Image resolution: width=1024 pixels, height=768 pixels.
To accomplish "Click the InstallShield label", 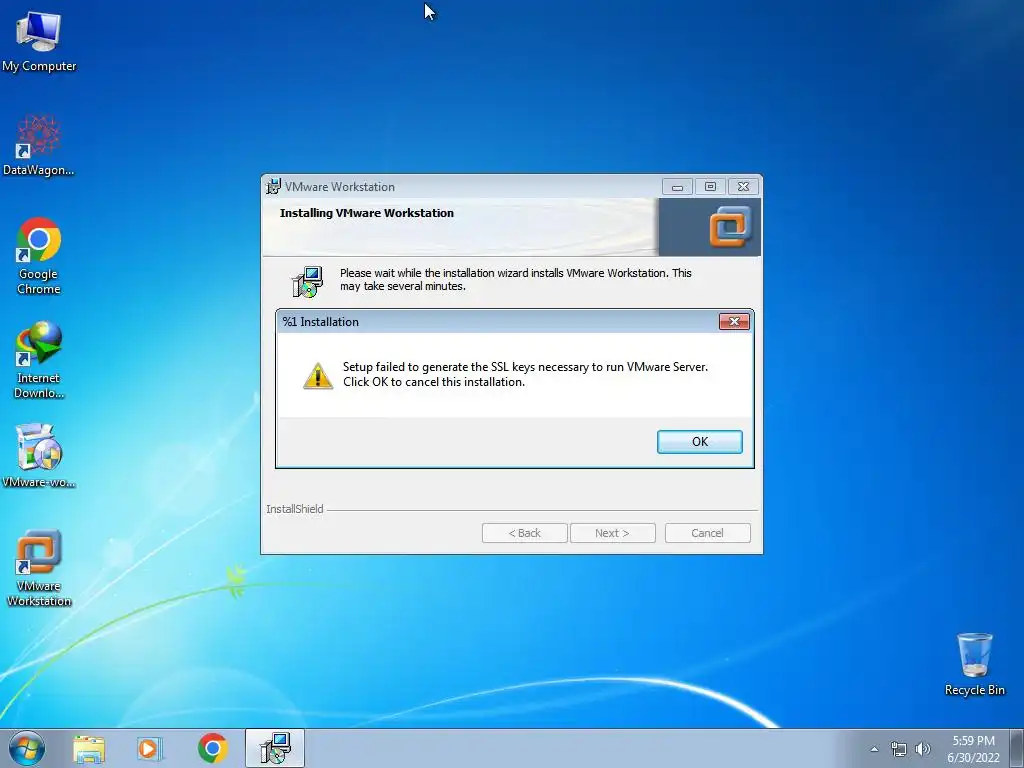I will (295, 509).
